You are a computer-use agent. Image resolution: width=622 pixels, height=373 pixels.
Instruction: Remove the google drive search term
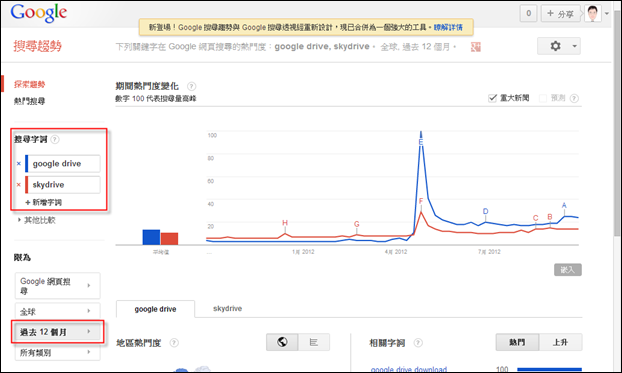coord(19,163)
